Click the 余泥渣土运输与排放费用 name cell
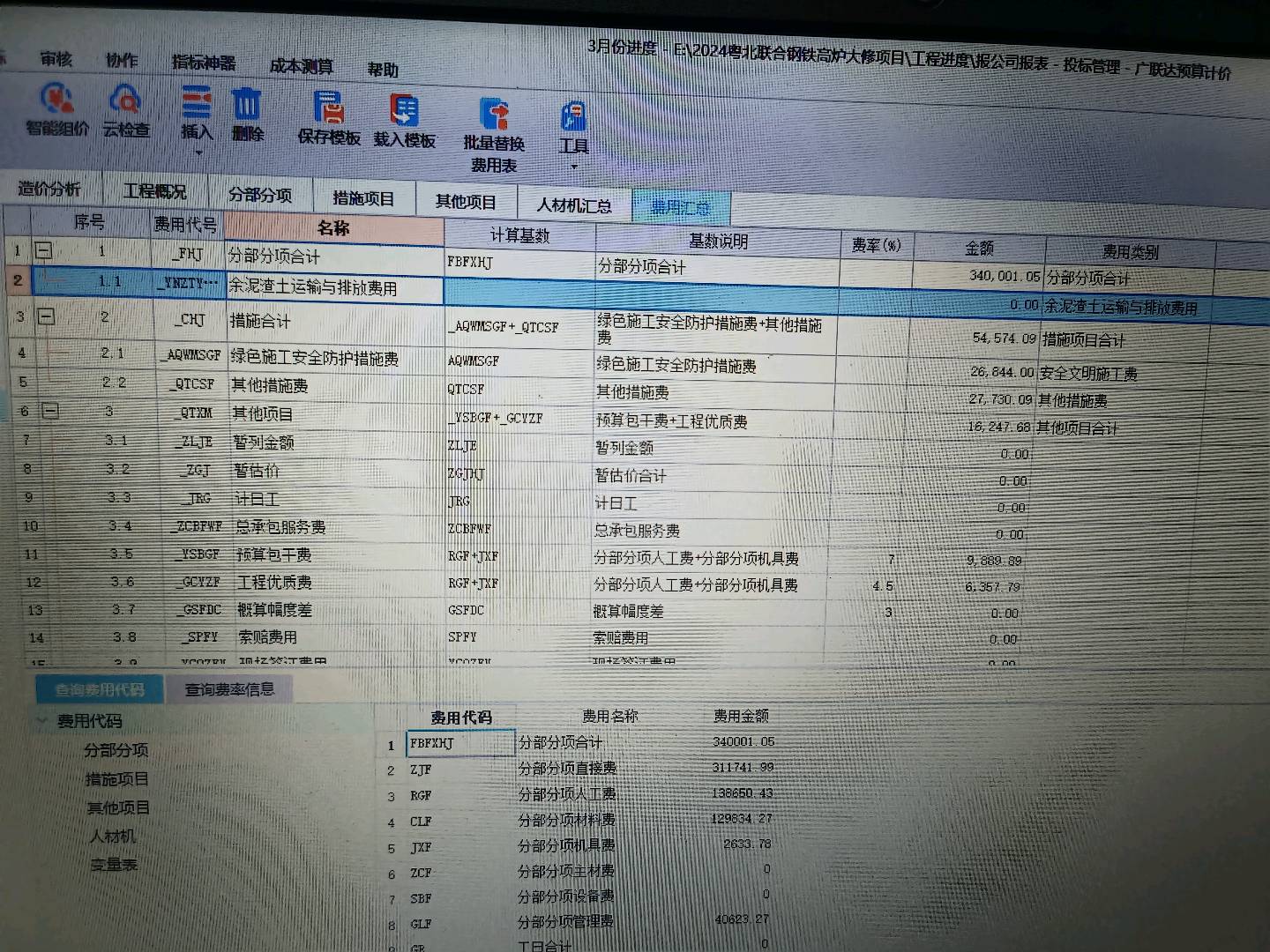The width and height of the screenshot is (1270, 952). point(333,288)
